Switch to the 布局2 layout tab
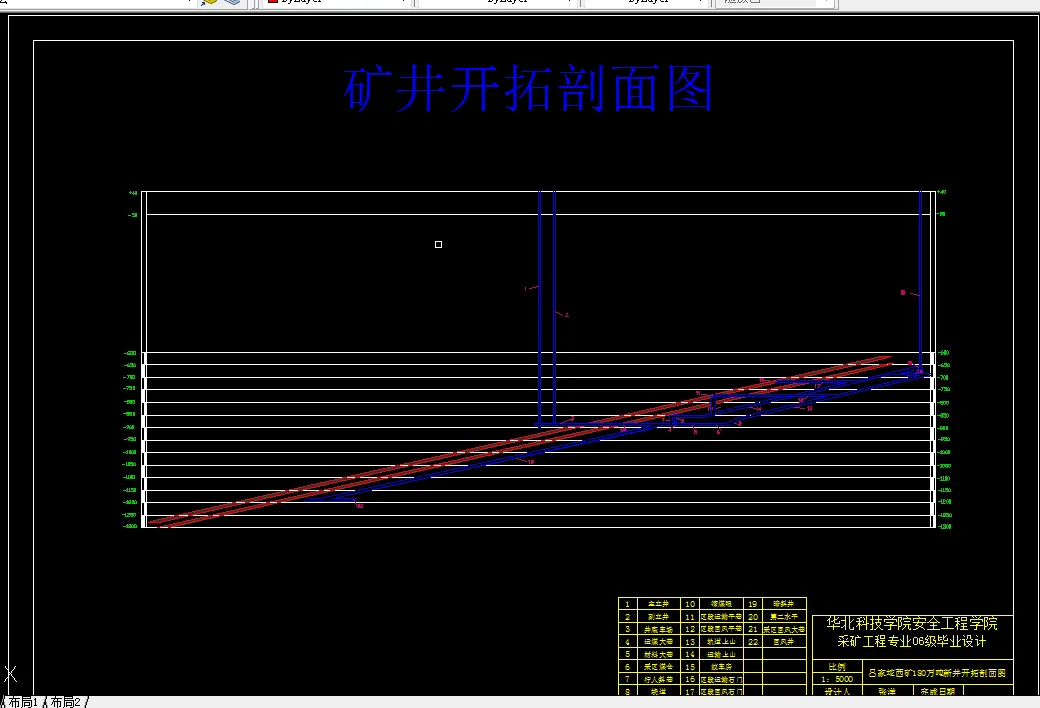This screenshot has width=1040, height=708. tap(66, 701)
